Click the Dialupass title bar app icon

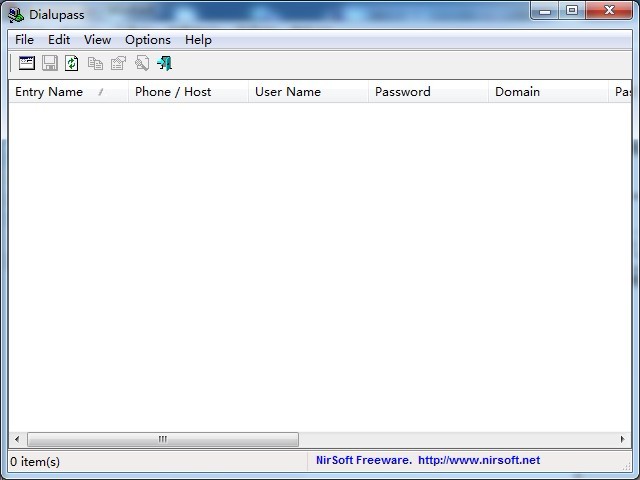click(16, 13)
